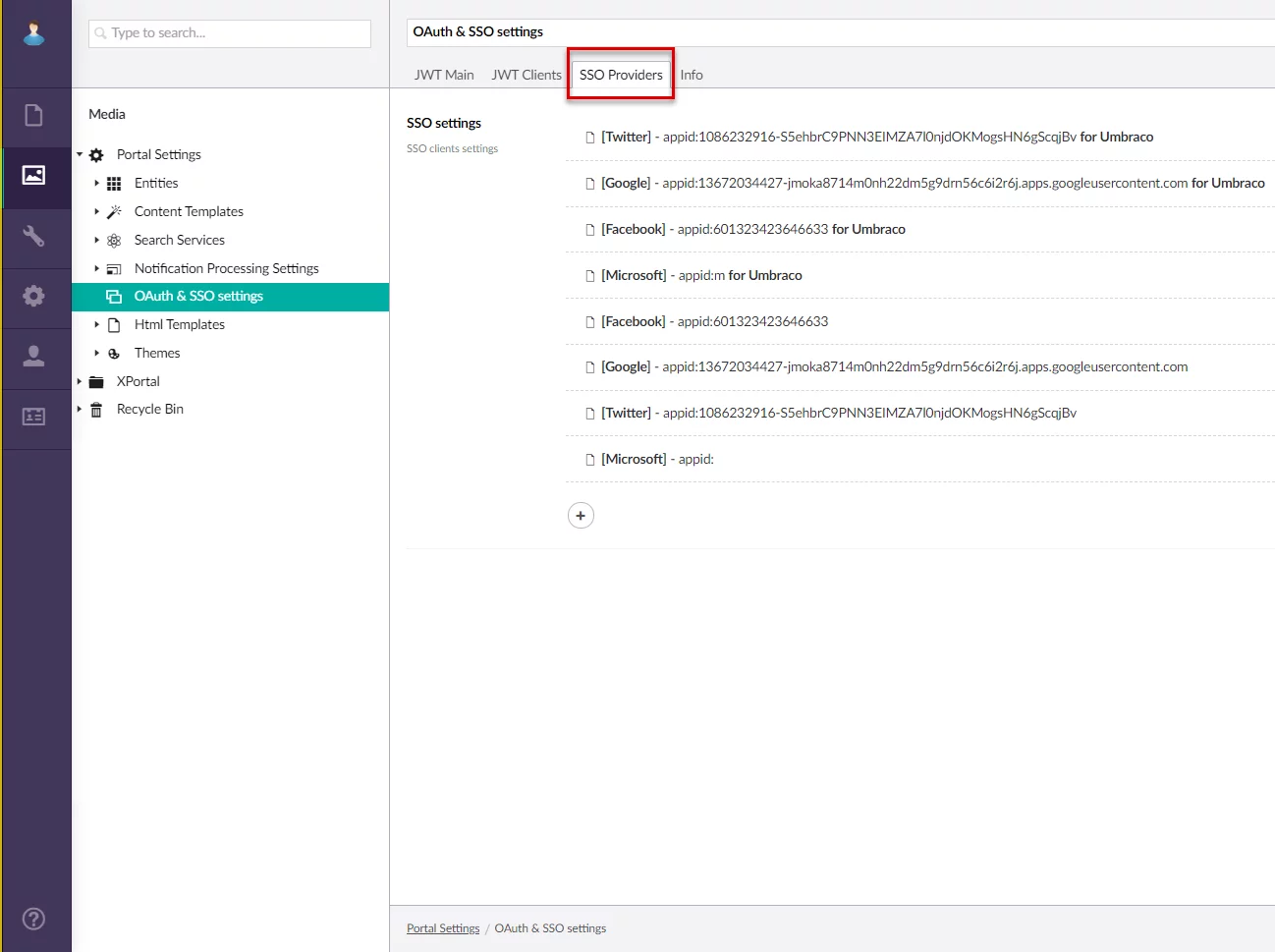Image resolution: width=1275 pixels, height=952 pixels.
Task: Click the user avatar icon
Action: tap(33, 33)
